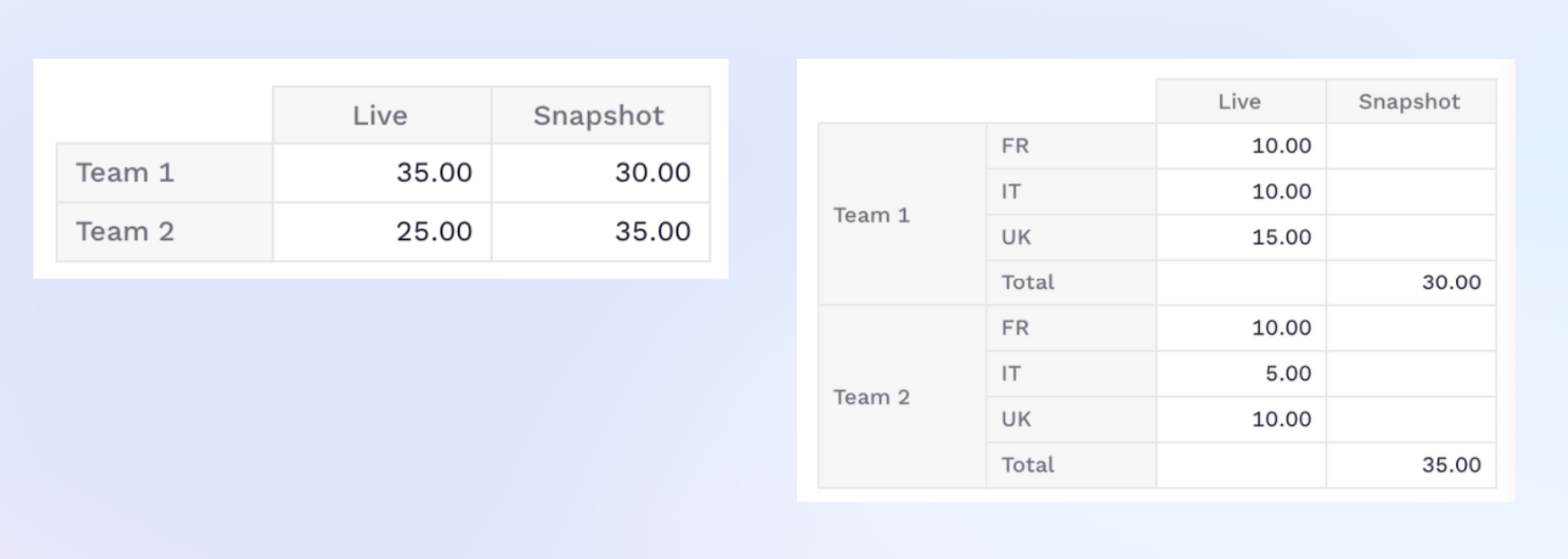Click the Snapshot header in right table
The image size is (1568, 559).
1411,101
